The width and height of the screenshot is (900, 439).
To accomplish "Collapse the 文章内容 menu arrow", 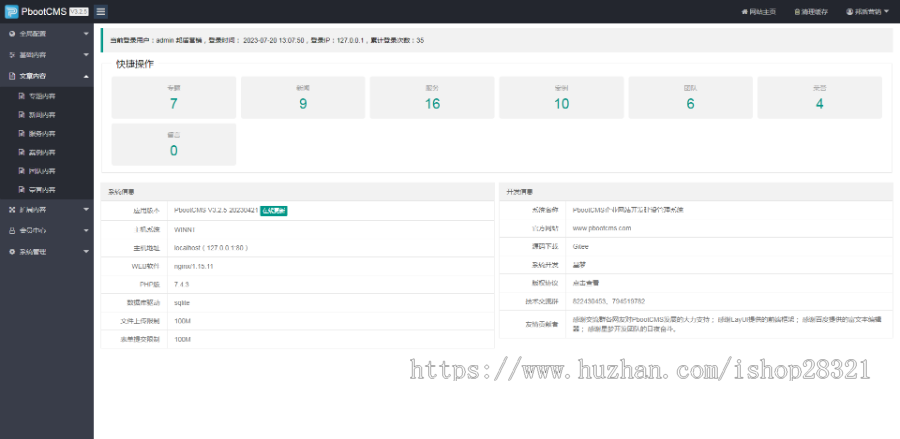I will click(x=86, y=76).
